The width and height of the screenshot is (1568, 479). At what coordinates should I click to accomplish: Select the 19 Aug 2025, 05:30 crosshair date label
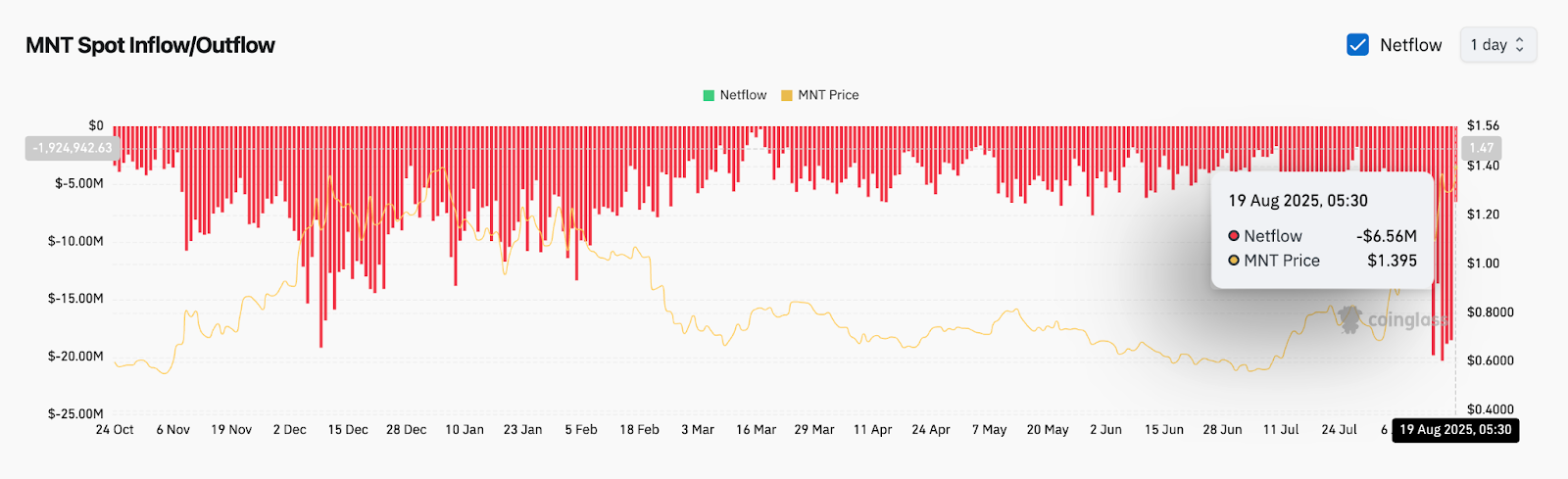tap(1455, 430)
